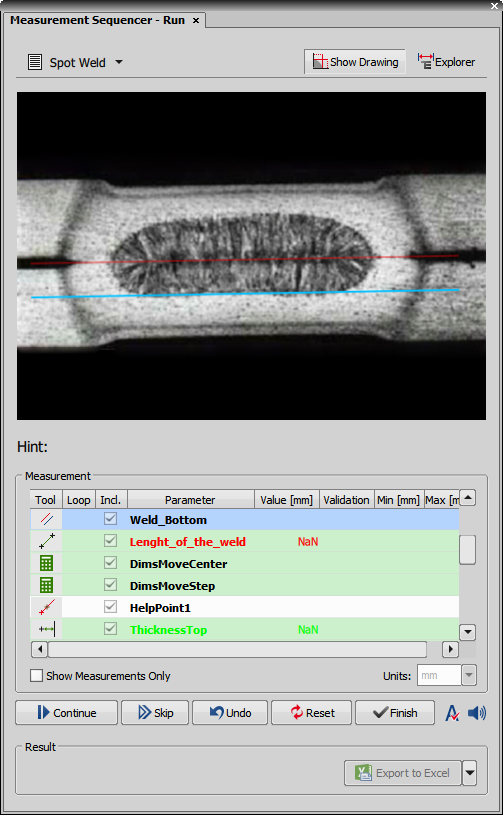Viewport: 503px width, 815px height.
Task: Enable Show Measurements Only checkbox
Action: (36, 676)
